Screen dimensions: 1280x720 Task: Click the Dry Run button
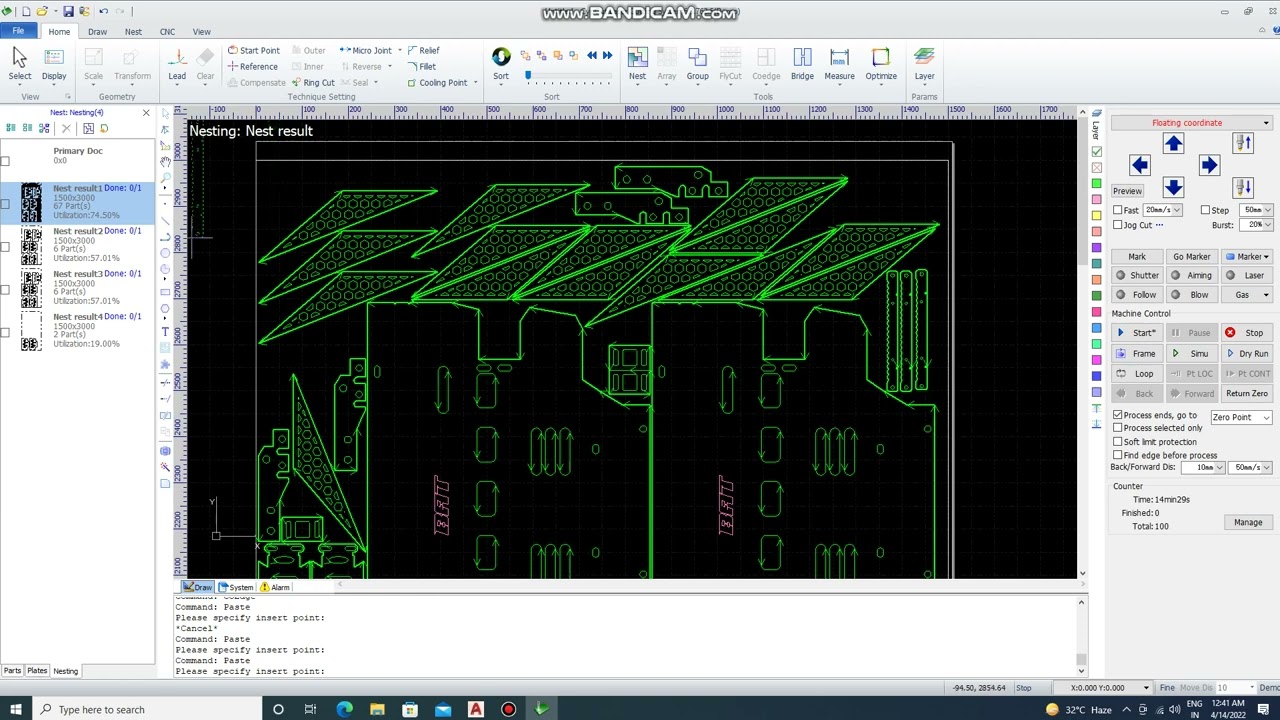pos(1247,354)
